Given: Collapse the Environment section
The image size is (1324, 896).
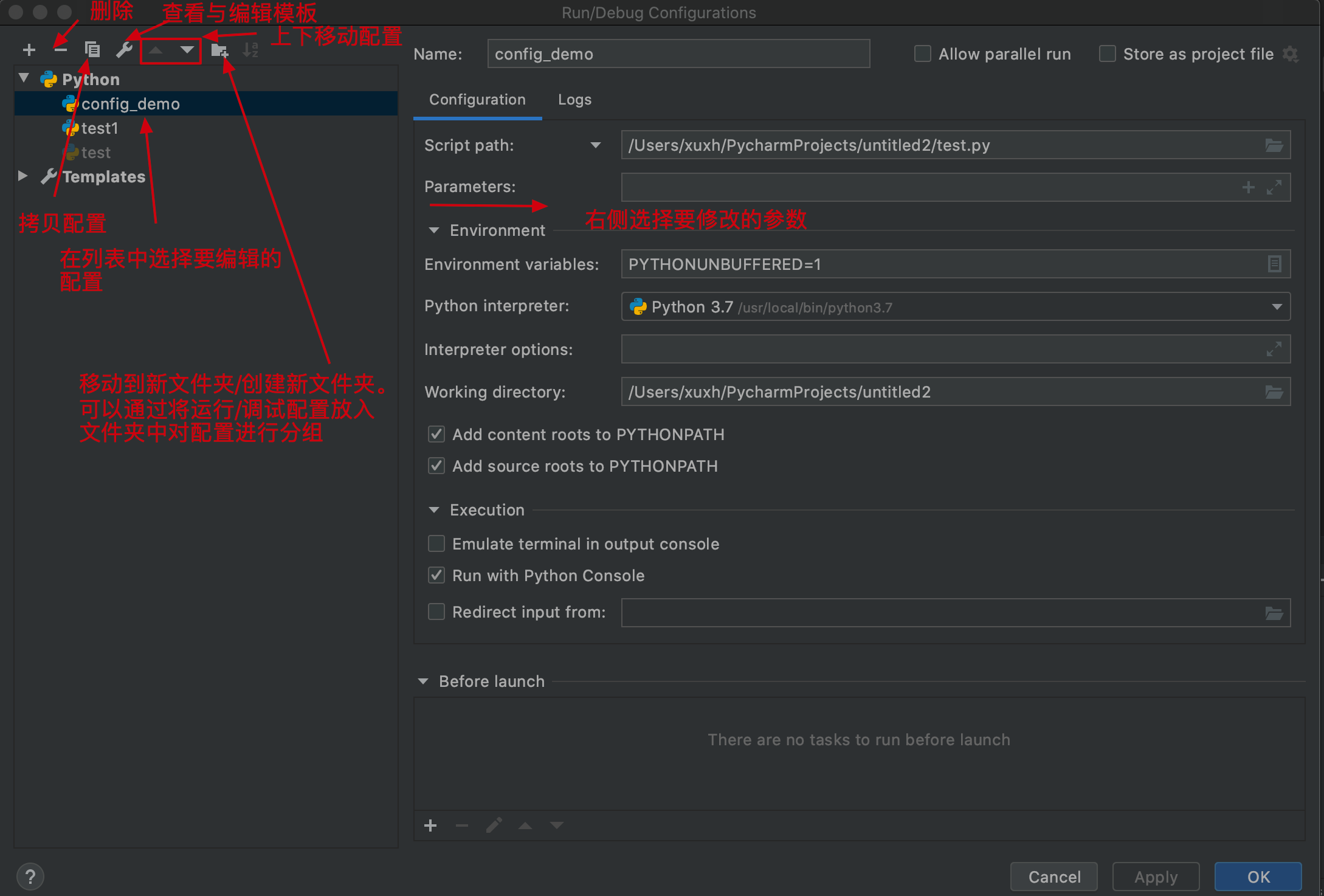Looking at the screenshot, I should [x=434, y=230].
